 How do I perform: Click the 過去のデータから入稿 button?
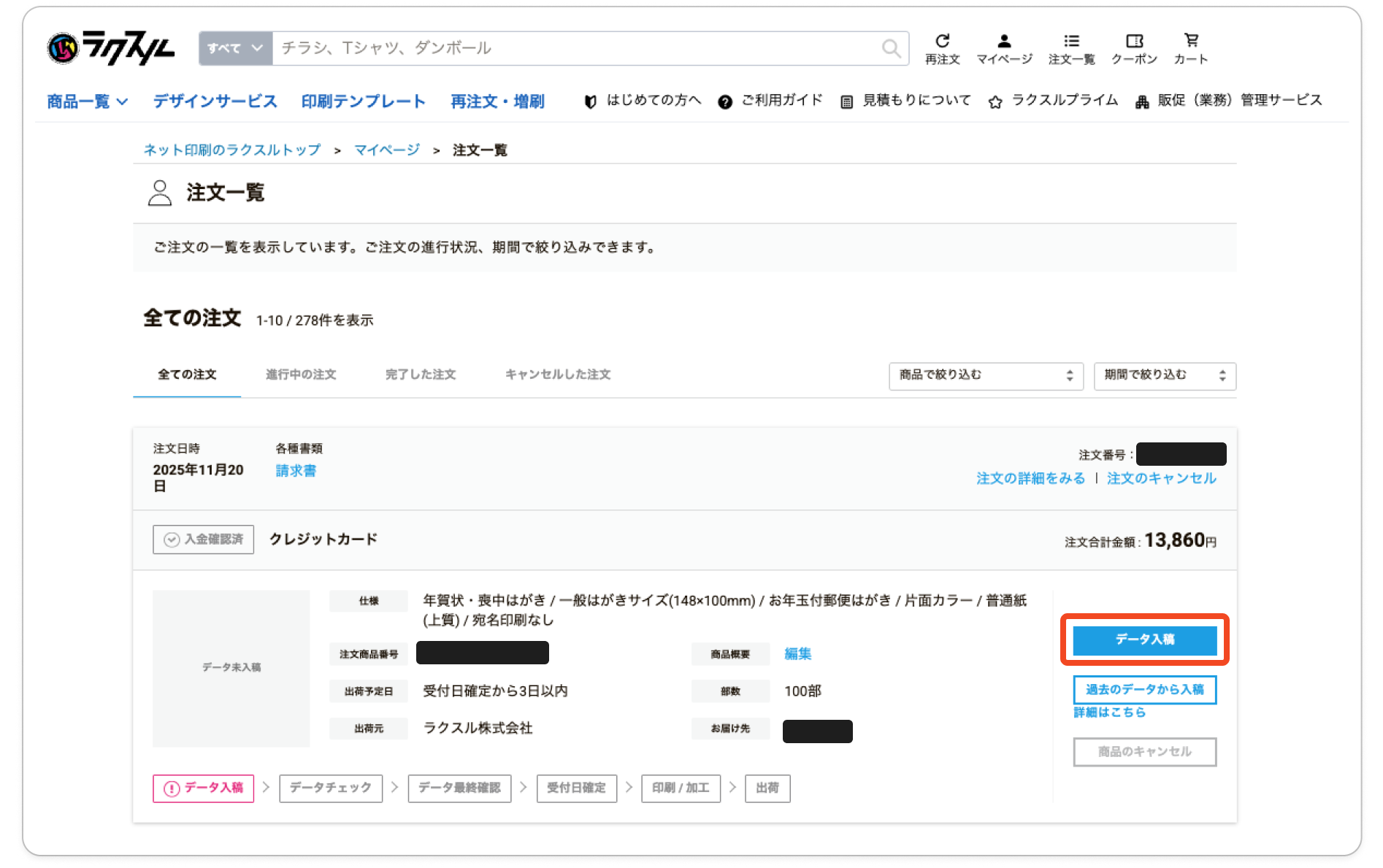click(x=1144, y=690)
